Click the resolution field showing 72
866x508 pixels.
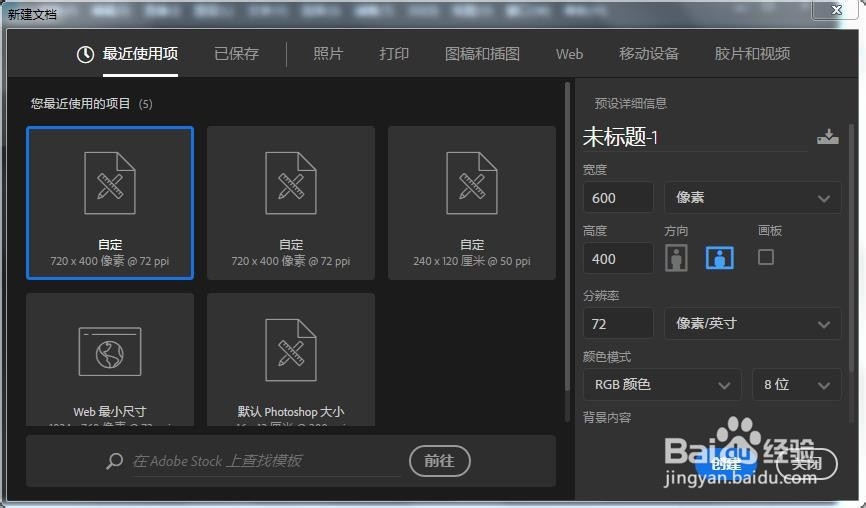[x=618, y=324]
